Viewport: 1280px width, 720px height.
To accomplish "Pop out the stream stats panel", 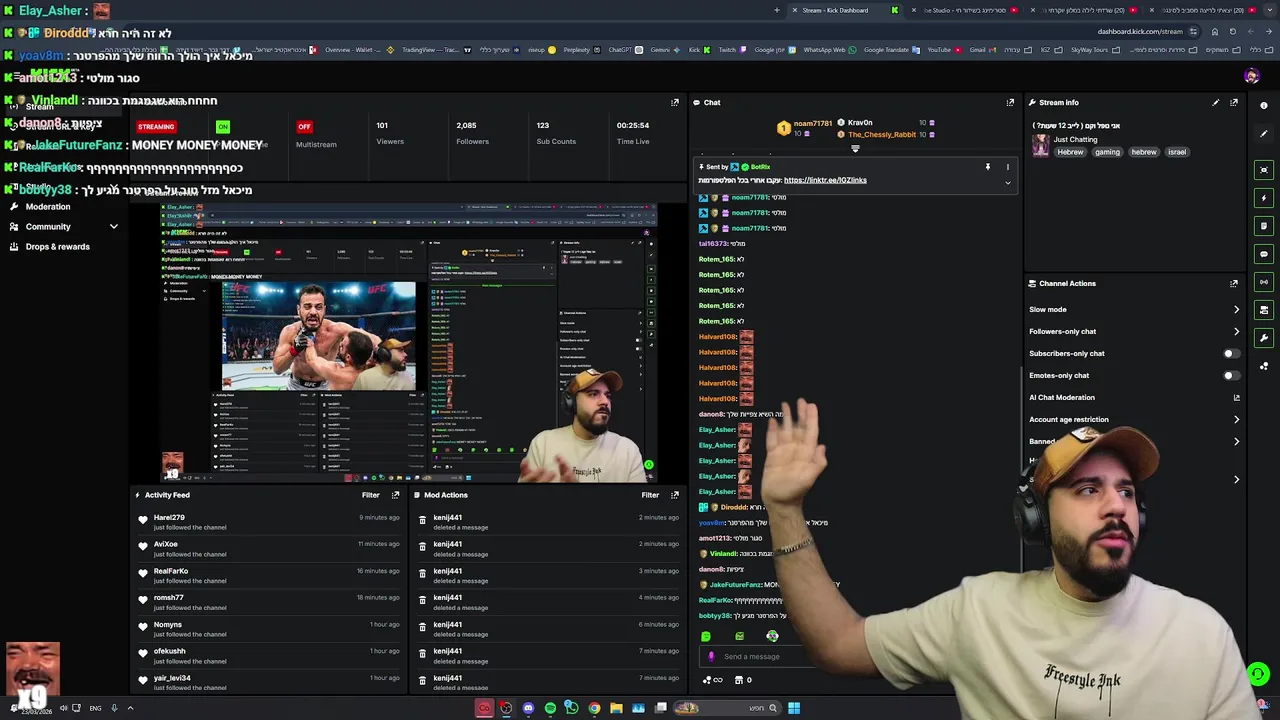I will coord(675,102).
